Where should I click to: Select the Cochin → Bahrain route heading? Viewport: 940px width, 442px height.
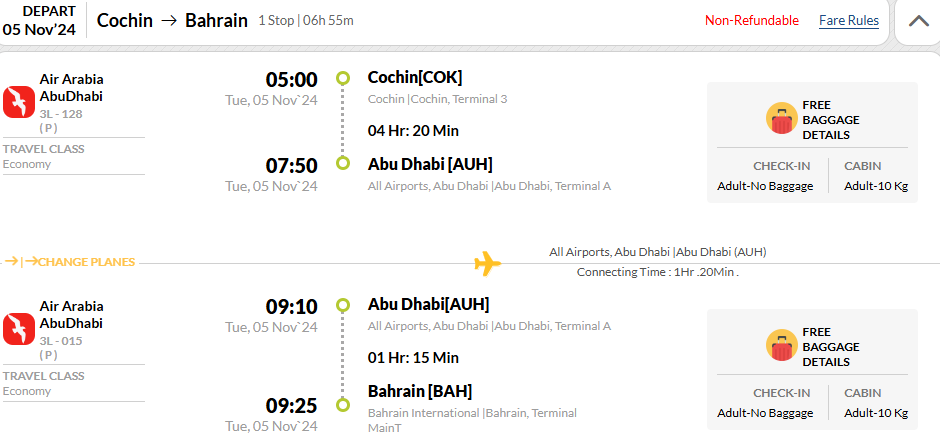(x=172, y=20)
